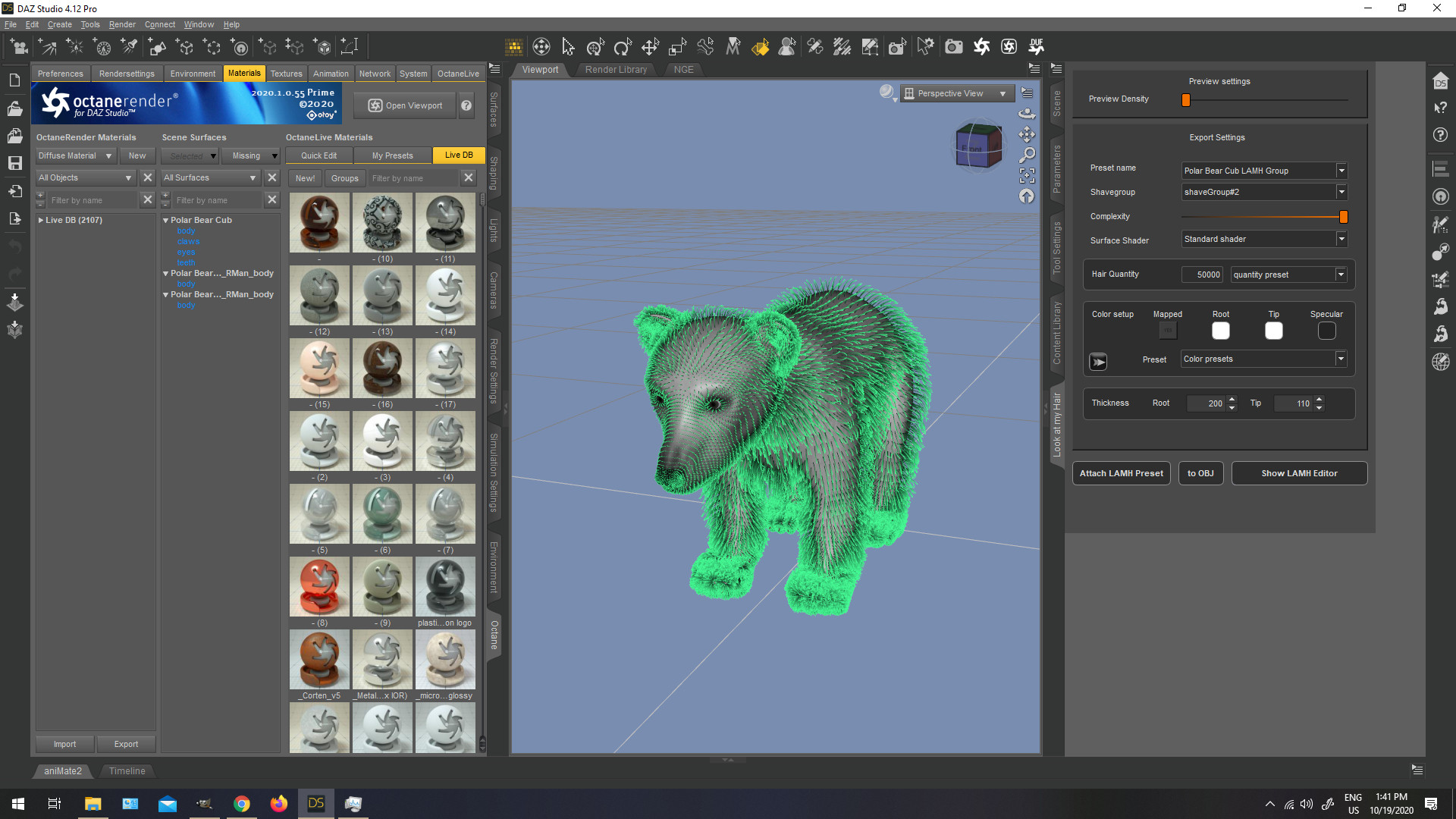Click the Hair Quantity input field
Image resolution: width=1456 pixels, height=819 pixels.
coord(1203,275)
